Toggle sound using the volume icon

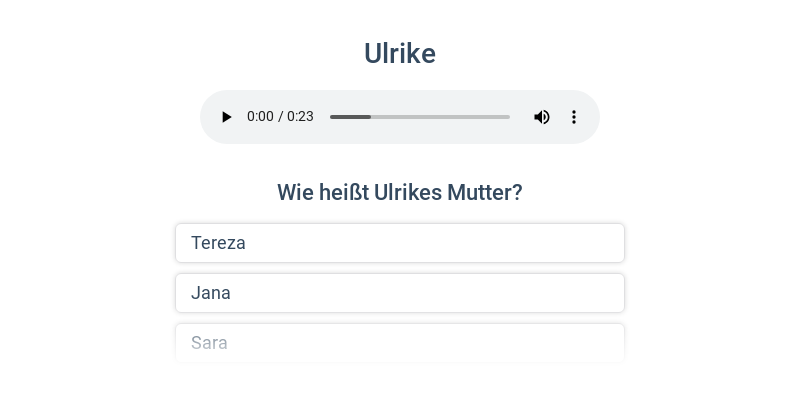542,117
